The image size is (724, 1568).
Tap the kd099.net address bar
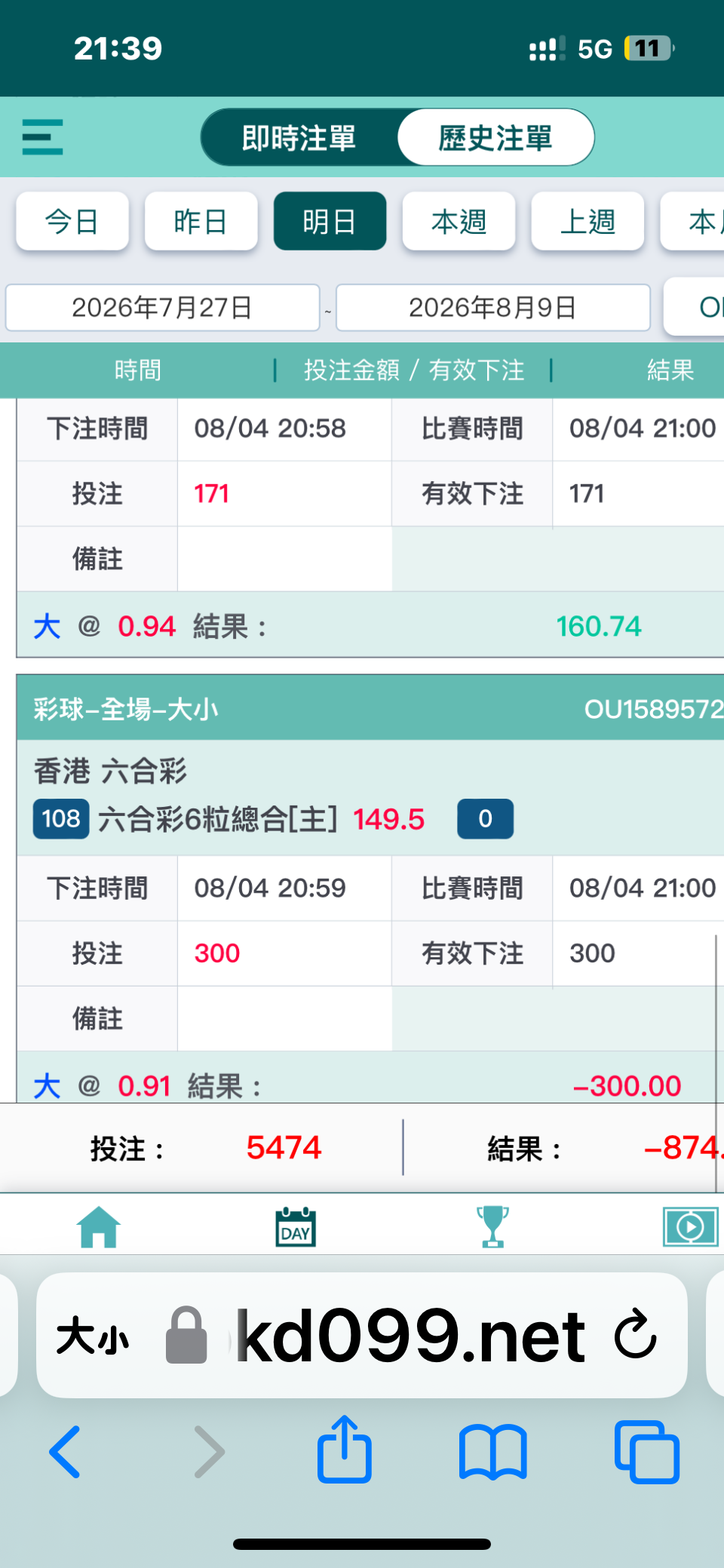point(411,1335)
